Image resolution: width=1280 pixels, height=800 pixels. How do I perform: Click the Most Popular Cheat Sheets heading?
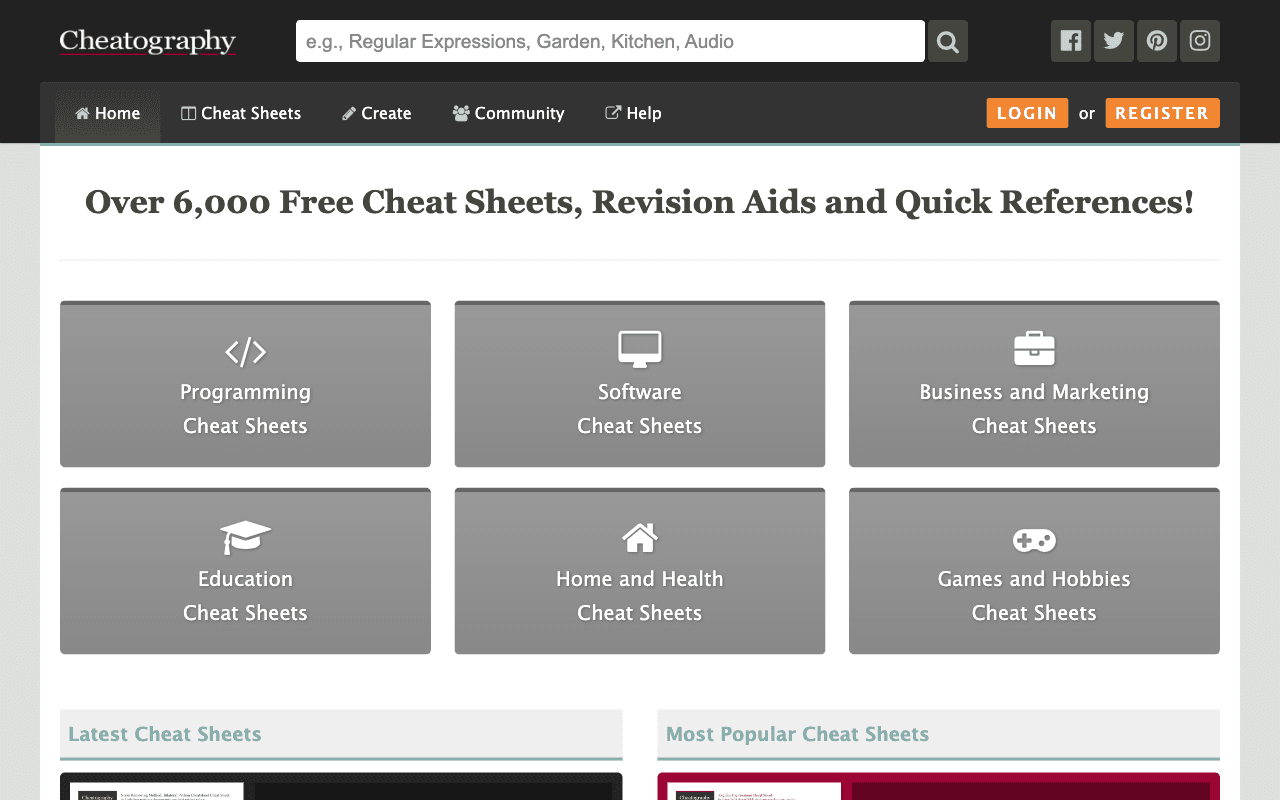(797, 734)
